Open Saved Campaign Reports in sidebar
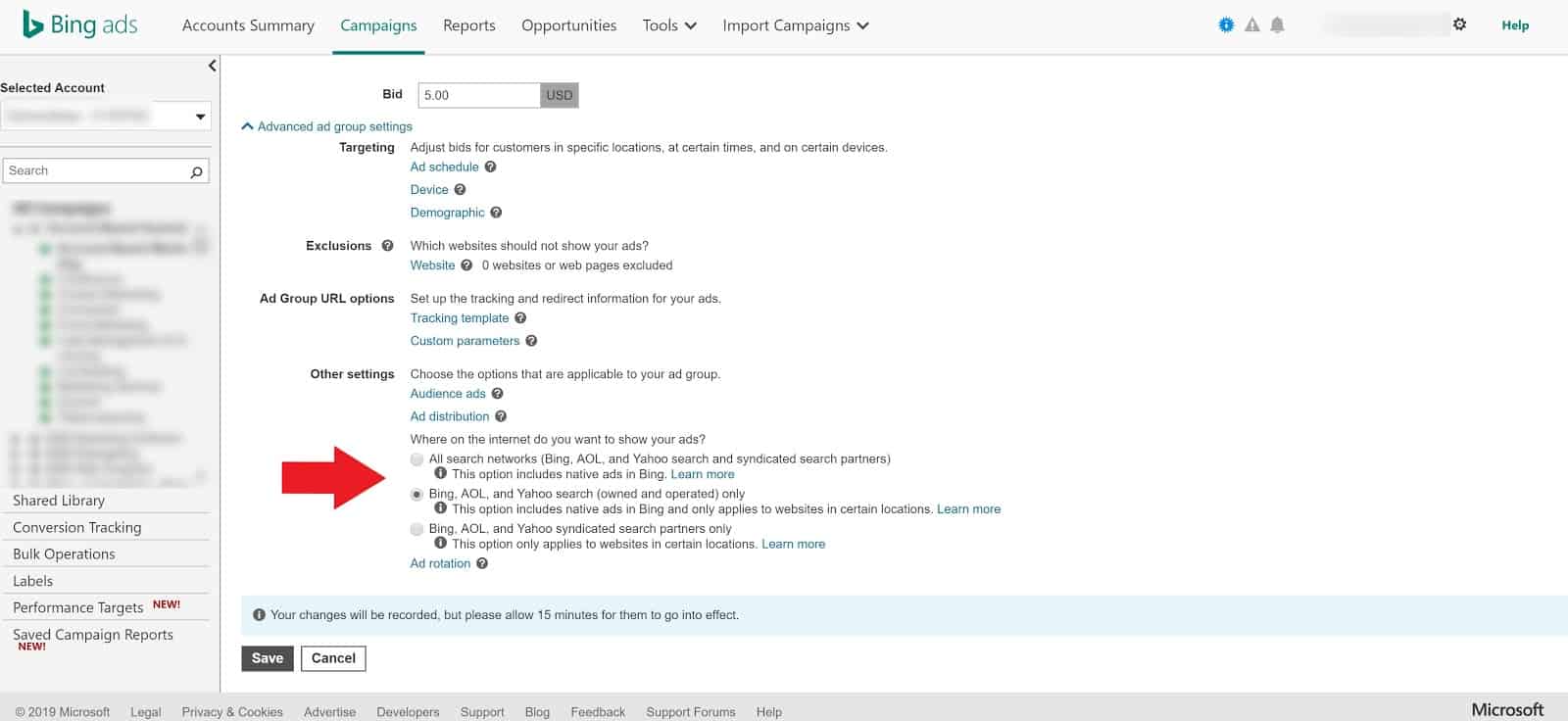Screen dimensions: 1568x721 pos(93,635)
